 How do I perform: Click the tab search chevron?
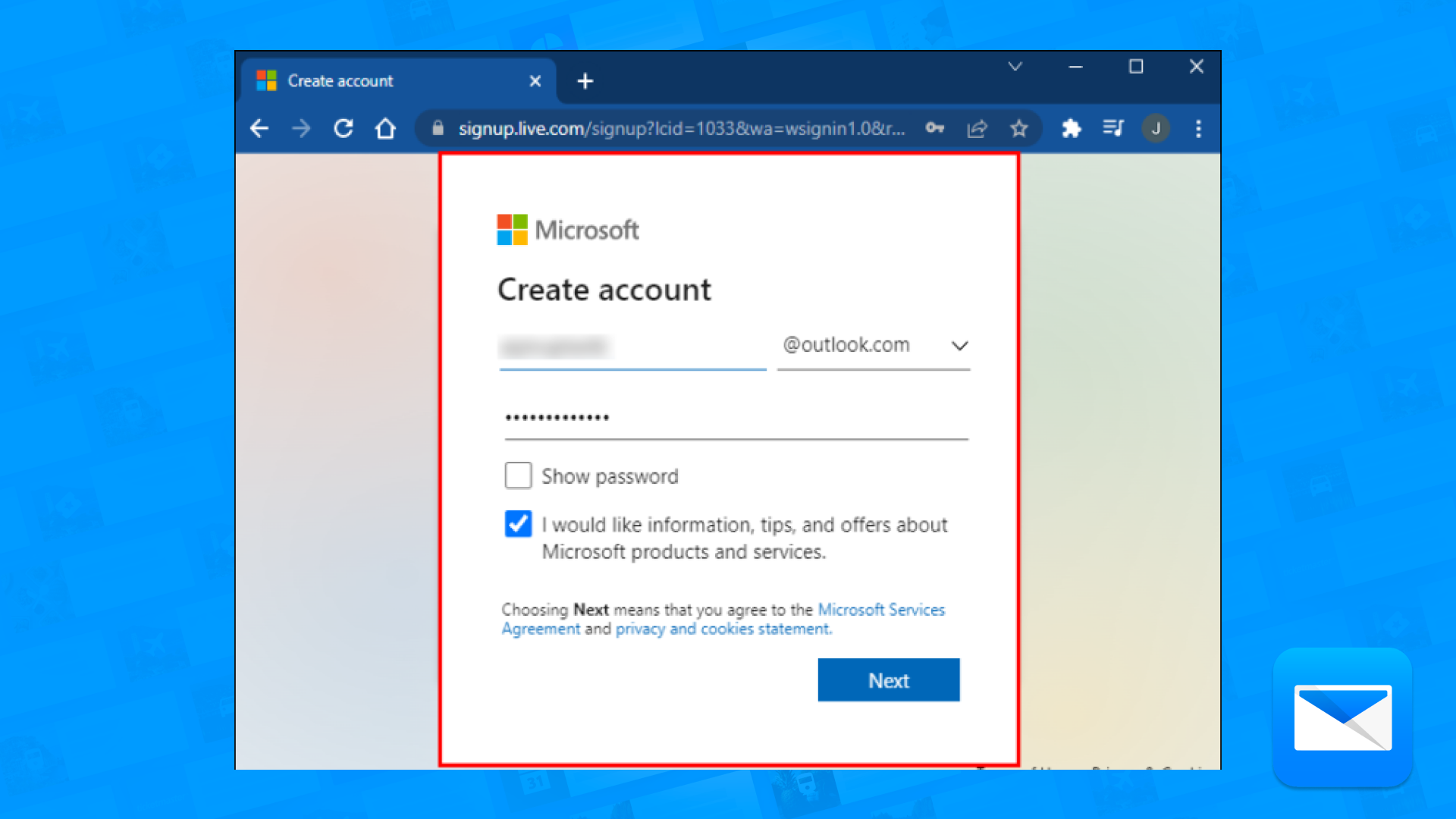click(1015, 67)
